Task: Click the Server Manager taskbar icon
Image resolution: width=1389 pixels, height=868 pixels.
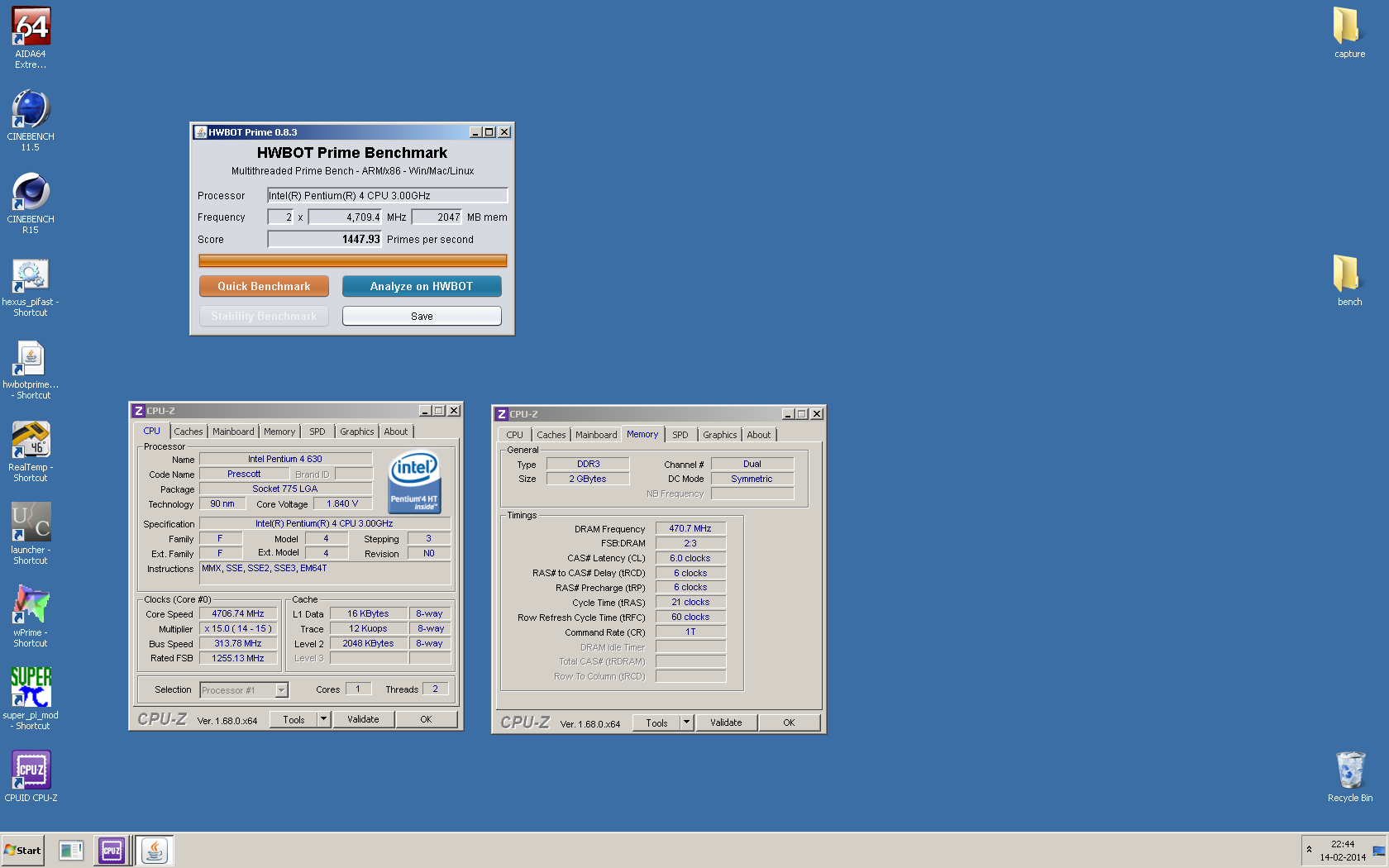Action: click(71, 851)
